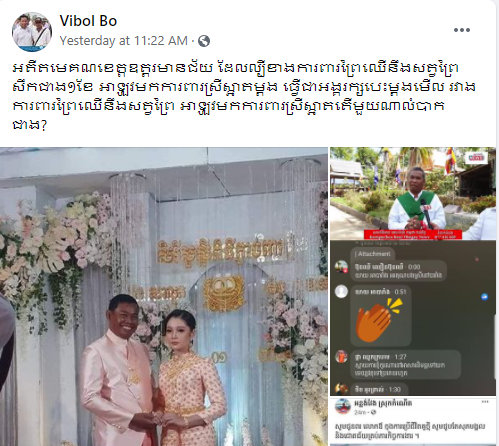The height and width of the screenshot is (446, 499).
Task: Open the embedded post screenshot at bottom right
Action: point(413,422)
